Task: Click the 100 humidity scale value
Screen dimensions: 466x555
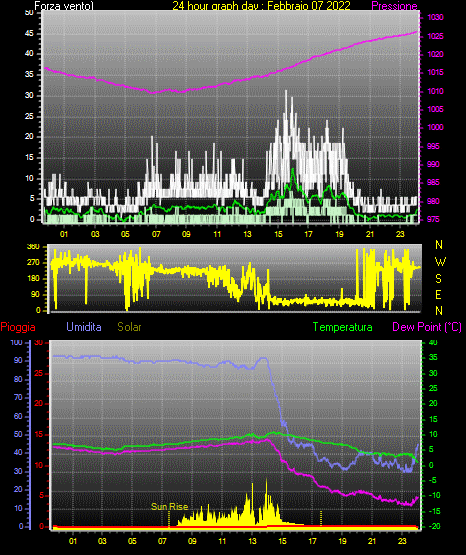Action: click(17, 342)
